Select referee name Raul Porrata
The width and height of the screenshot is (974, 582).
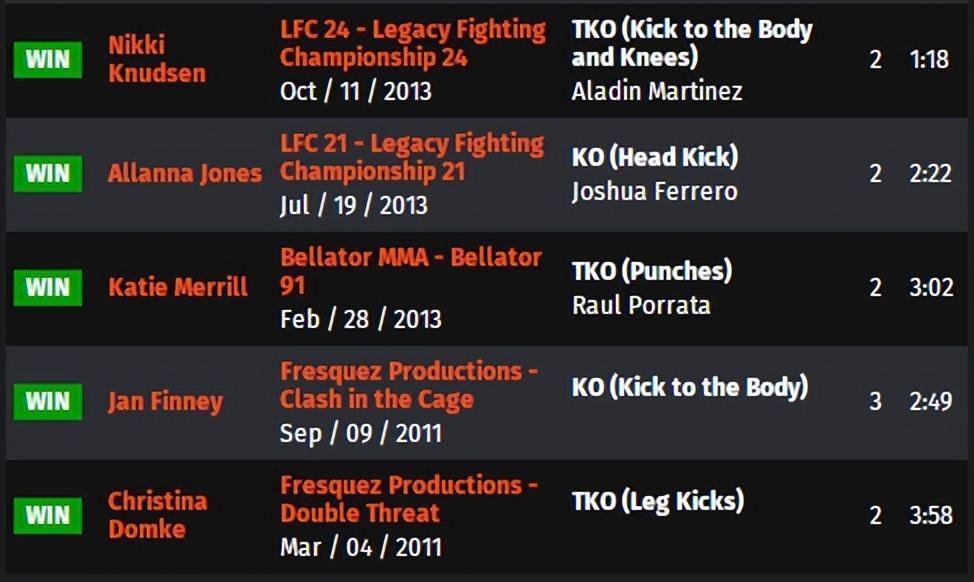(x=641, y=305)
